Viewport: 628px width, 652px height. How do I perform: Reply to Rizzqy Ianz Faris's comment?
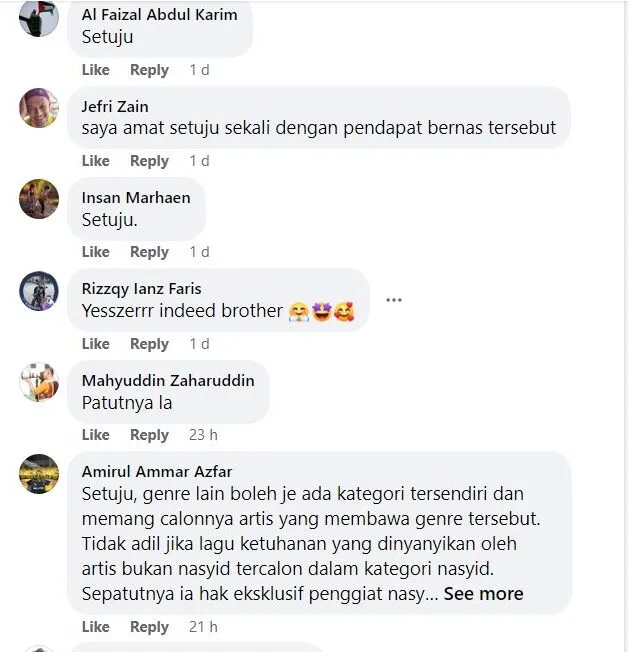tap(149, 344)
